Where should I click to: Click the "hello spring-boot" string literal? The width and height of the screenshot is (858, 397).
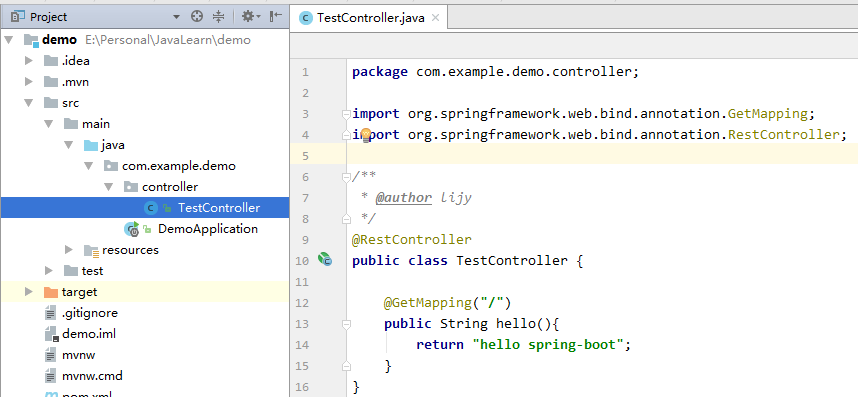pos(548,345)
